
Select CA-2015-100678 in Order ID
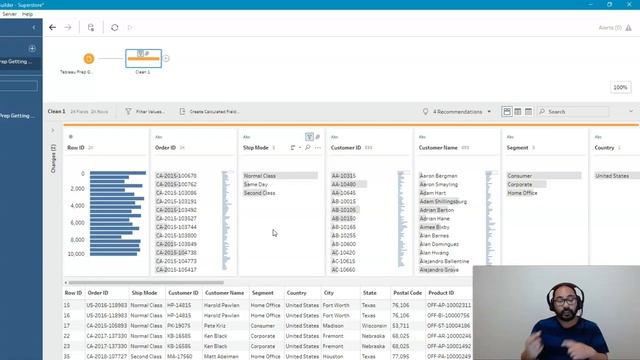(176, 176)
